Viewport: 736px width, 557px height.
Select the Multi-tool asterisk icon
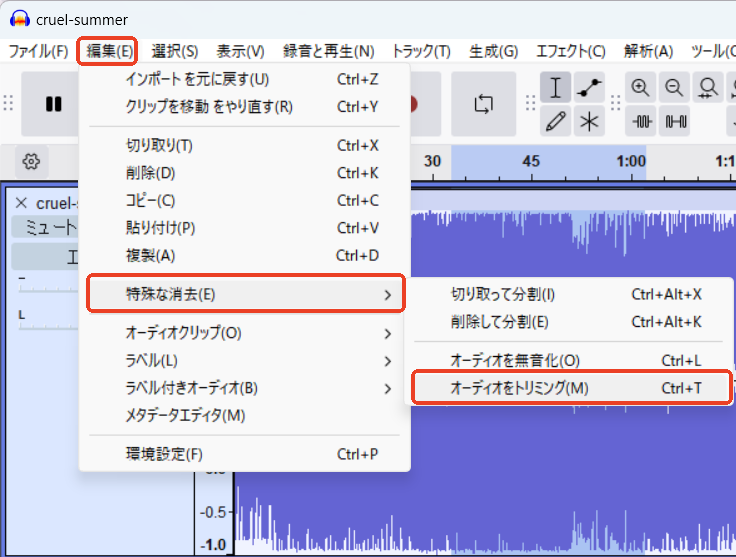click(x=589, y=122)
